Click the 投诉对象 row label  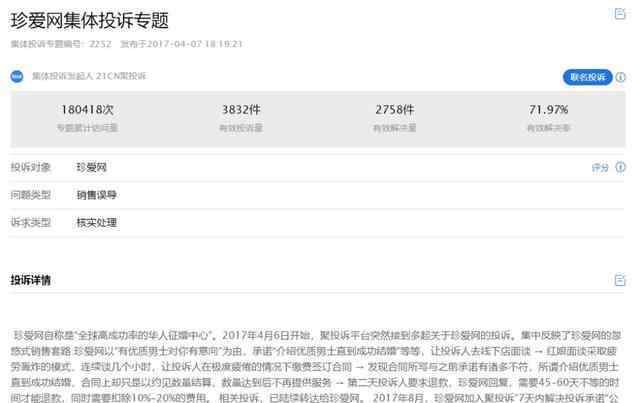[31, 167]
